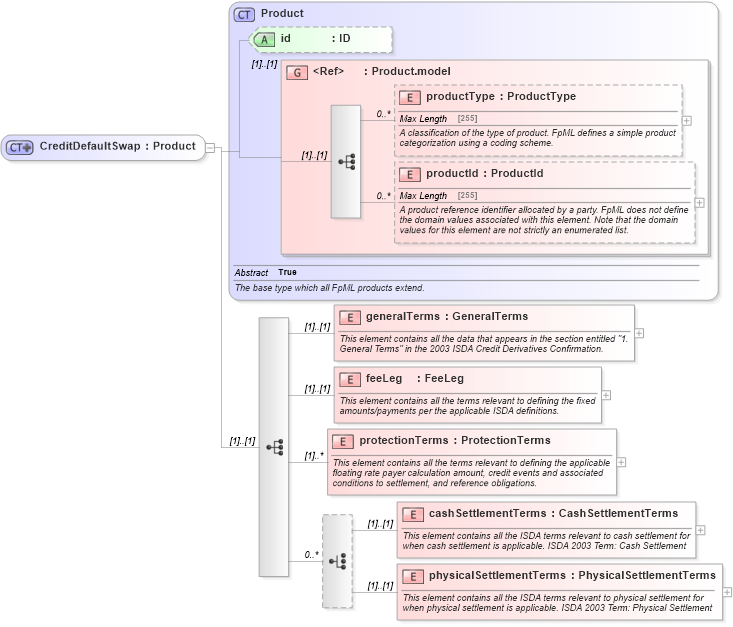This screenshot has width=733, height=627.
Task: Select the A attribute icon for id
Action: (263, 39)
